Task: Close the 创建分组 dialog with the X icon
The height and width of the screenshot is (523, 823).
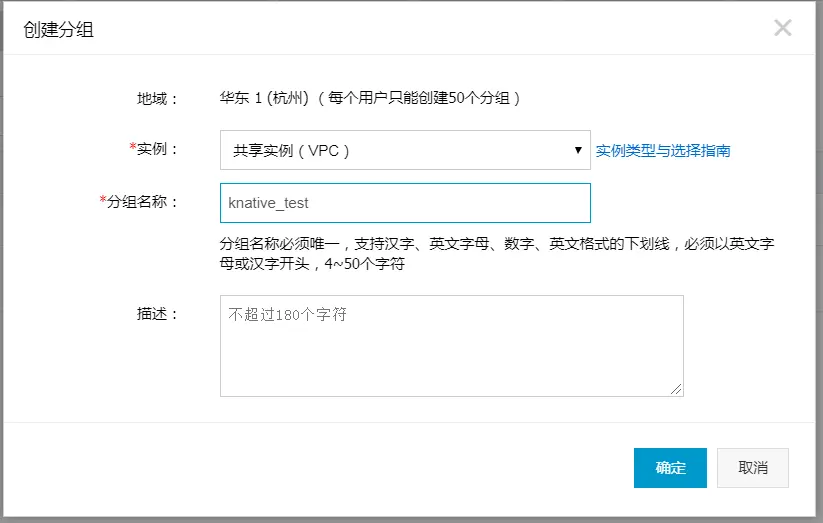Action: click(783, 28)
